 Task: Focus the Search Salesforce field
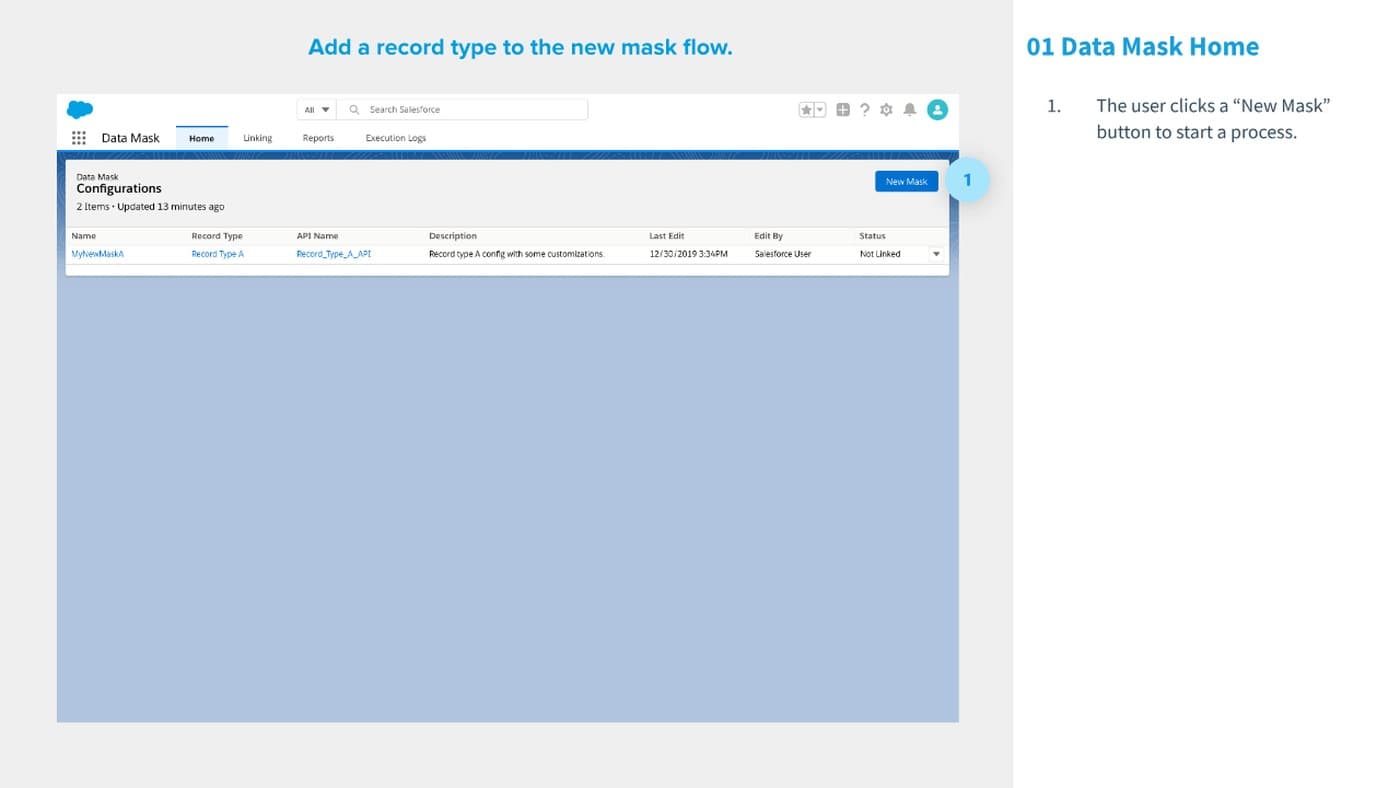coord(463,110)
